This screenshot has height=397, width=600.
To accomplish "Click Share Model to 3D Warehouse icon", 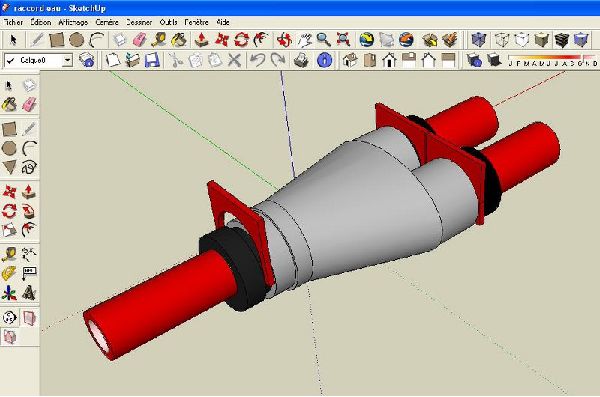I will (450, 40).
